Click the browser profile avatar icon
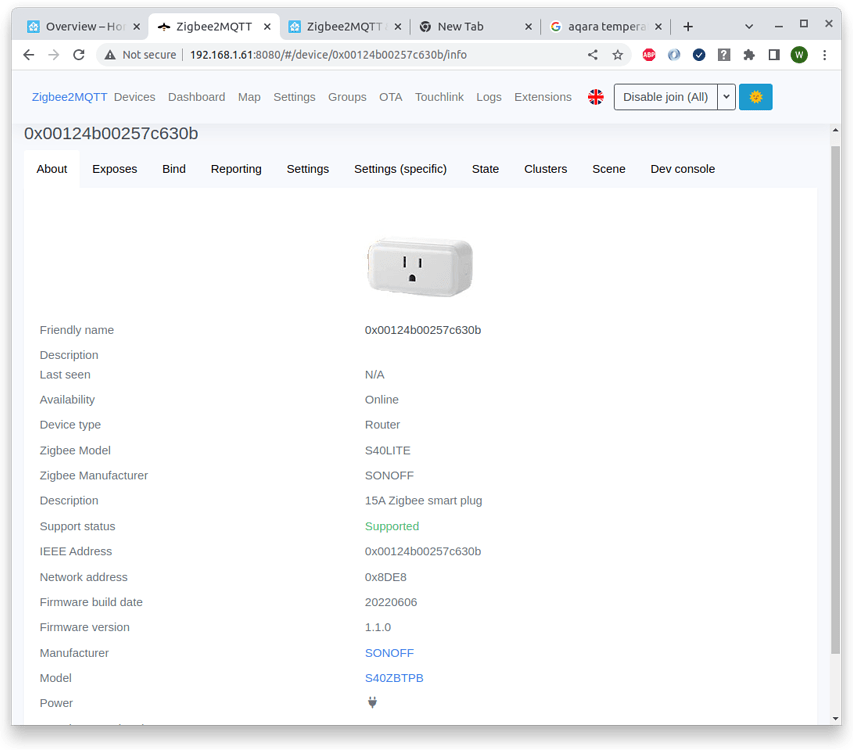Viewport: 853px width, 750px height. [x=798, y=55]
